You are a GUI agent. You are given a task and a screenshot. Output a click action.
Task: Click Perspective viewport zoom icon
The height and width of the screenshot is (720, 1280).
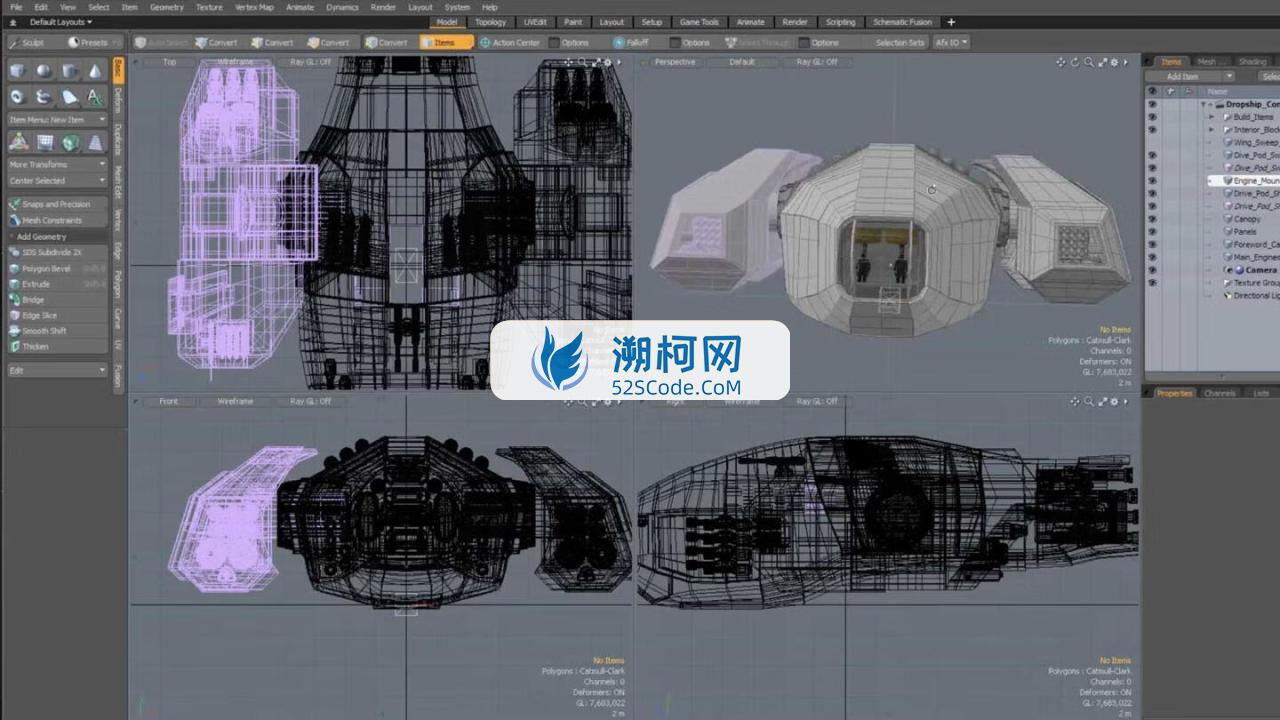tap(1089, 62)
